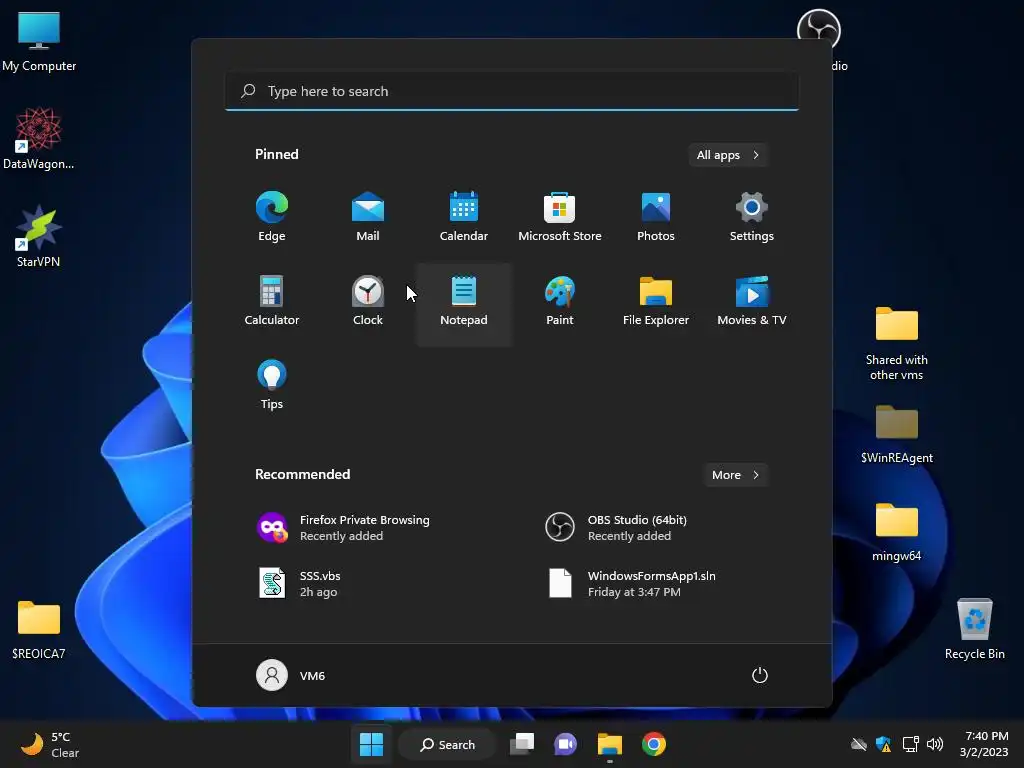Select the $WinREAgent desktop folder
The height and width of the screenshot is (768, 1024).
[x=896, y=434]
